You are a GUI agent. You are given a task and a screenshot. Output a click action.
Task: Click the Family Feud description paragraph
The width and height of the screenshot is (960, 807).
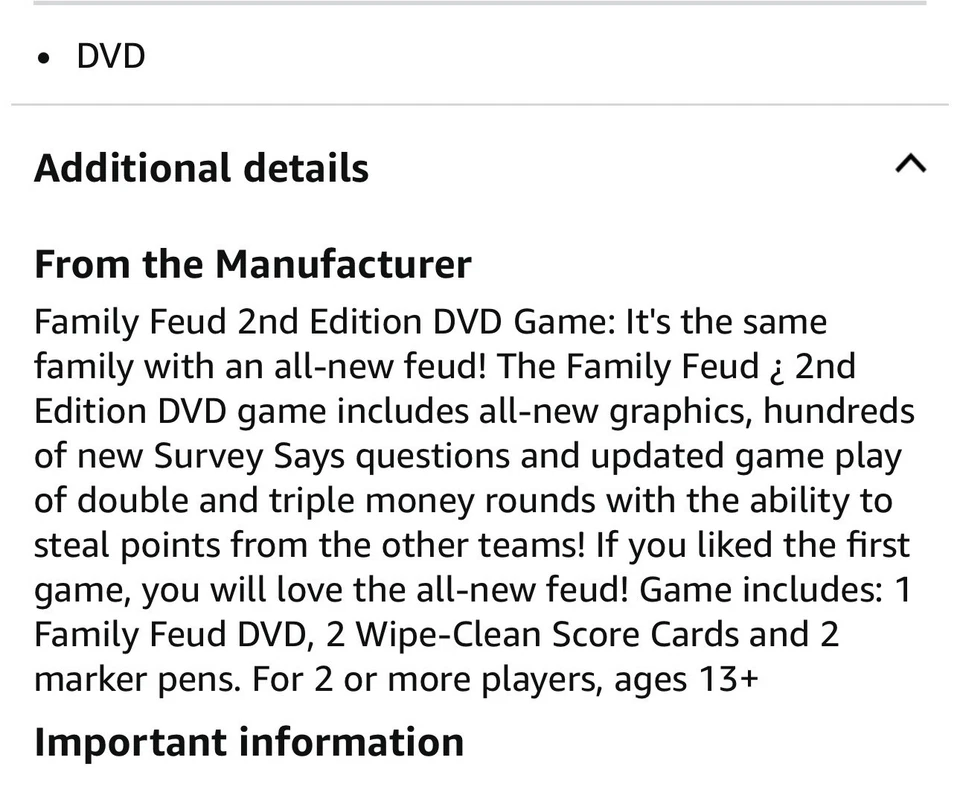[x=470, y=500]
